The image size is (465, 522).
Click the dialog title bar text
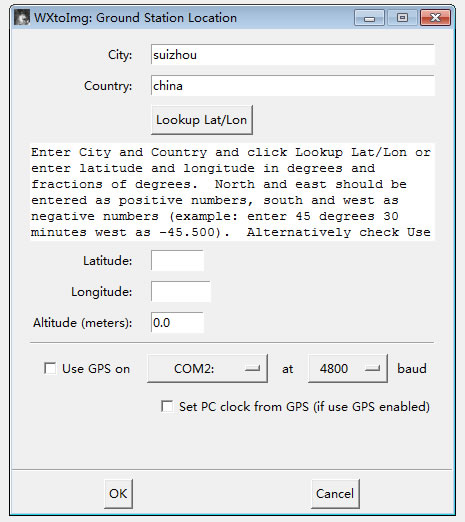[x=135, y=18]
